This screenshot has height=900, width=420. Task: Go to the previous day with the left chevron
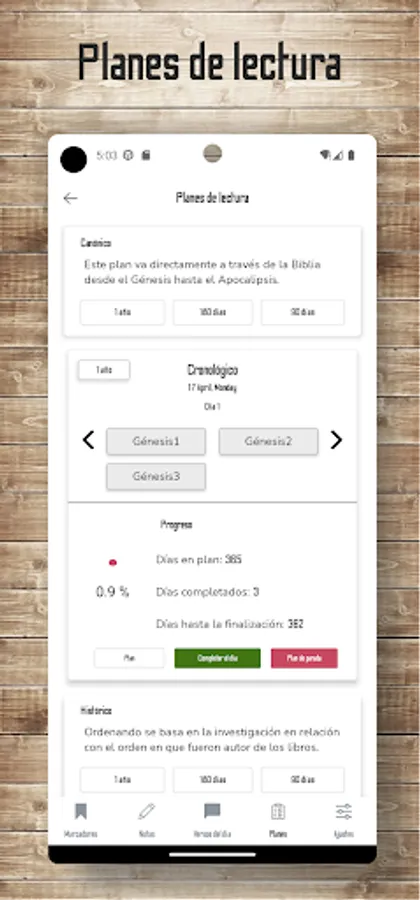point(88,440)
